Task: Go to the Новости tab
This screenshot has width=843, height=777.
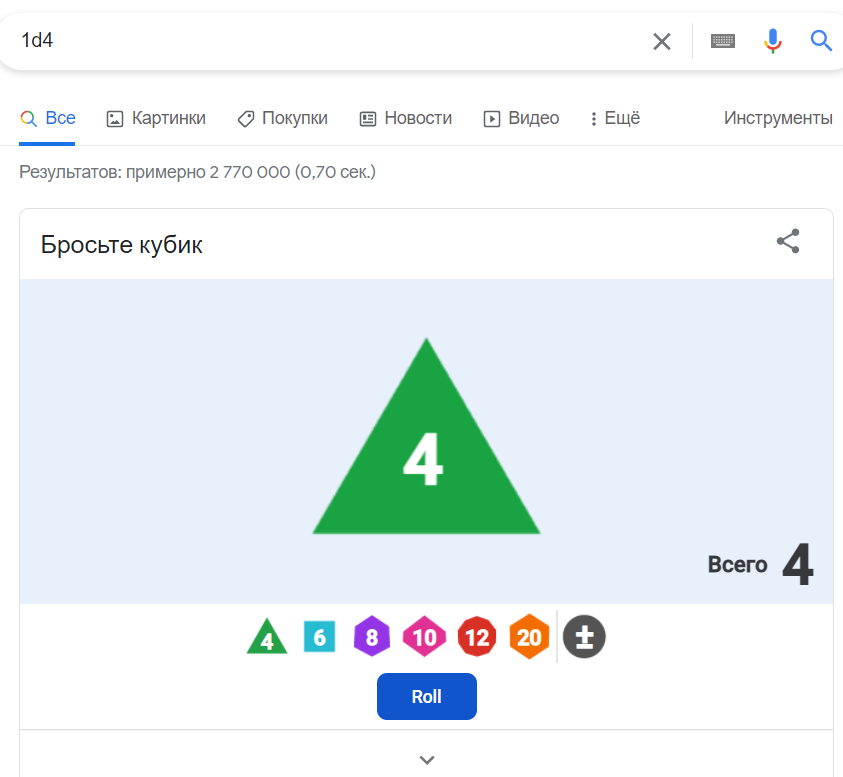Action: [405, 118]
